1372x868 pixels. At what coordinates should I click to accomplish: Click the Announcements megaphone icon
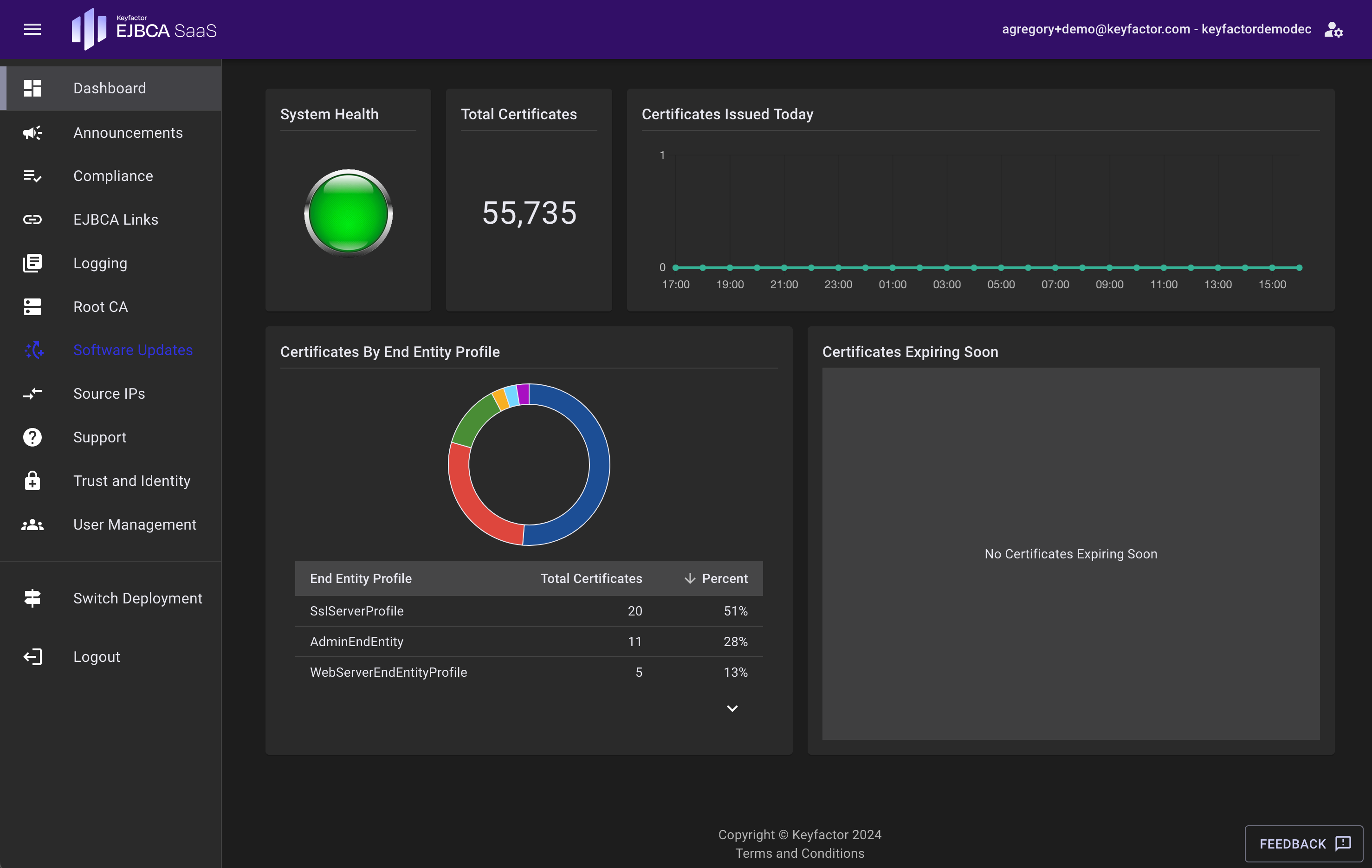[x=32, y=133]
